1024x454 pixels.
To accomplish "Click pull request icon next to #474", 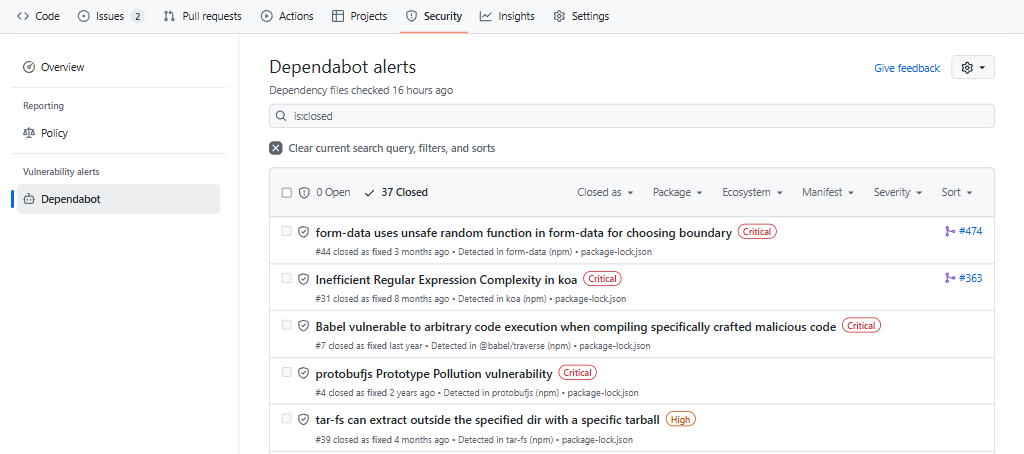I will [949, 232].
